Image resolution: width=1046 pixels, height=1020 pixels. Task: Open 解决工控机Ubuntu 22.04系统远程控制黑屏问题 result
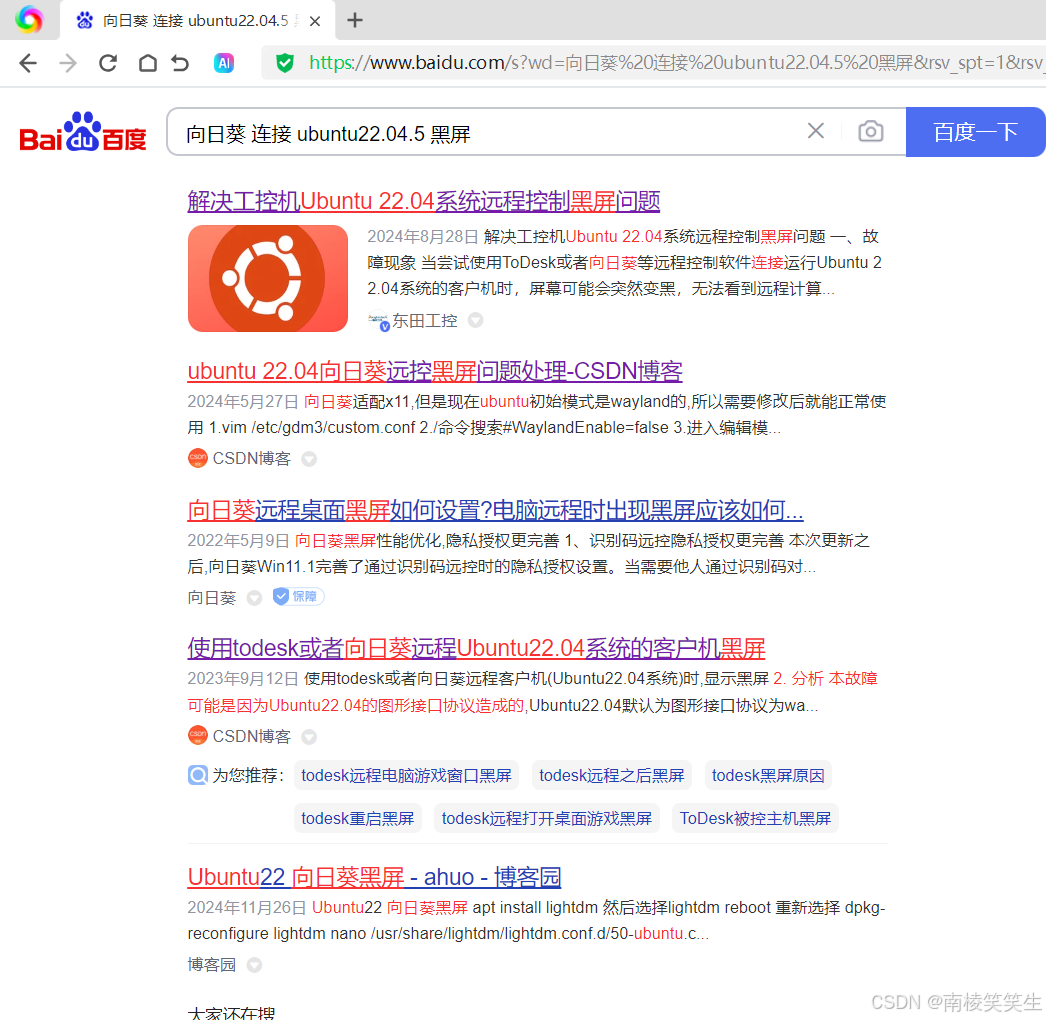(x=424, y=201)
